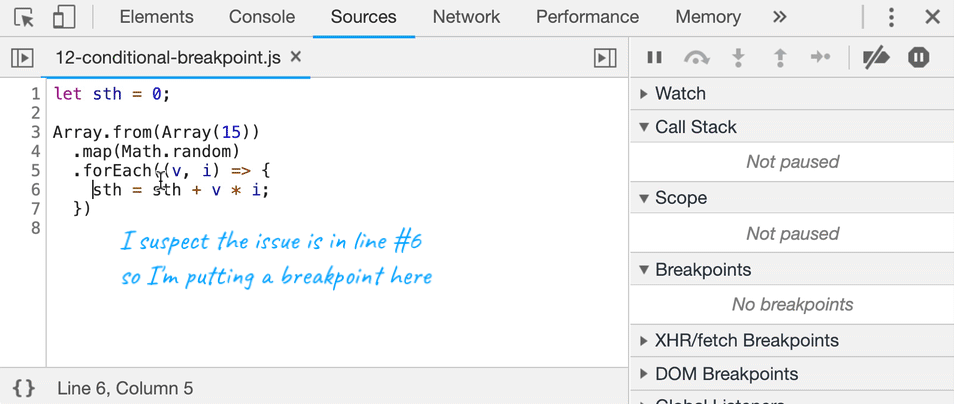Image resolution: width=954 pixels, height=404 pixels.
Task: Activate the inspect element picker icon
Action: point(24,18)
